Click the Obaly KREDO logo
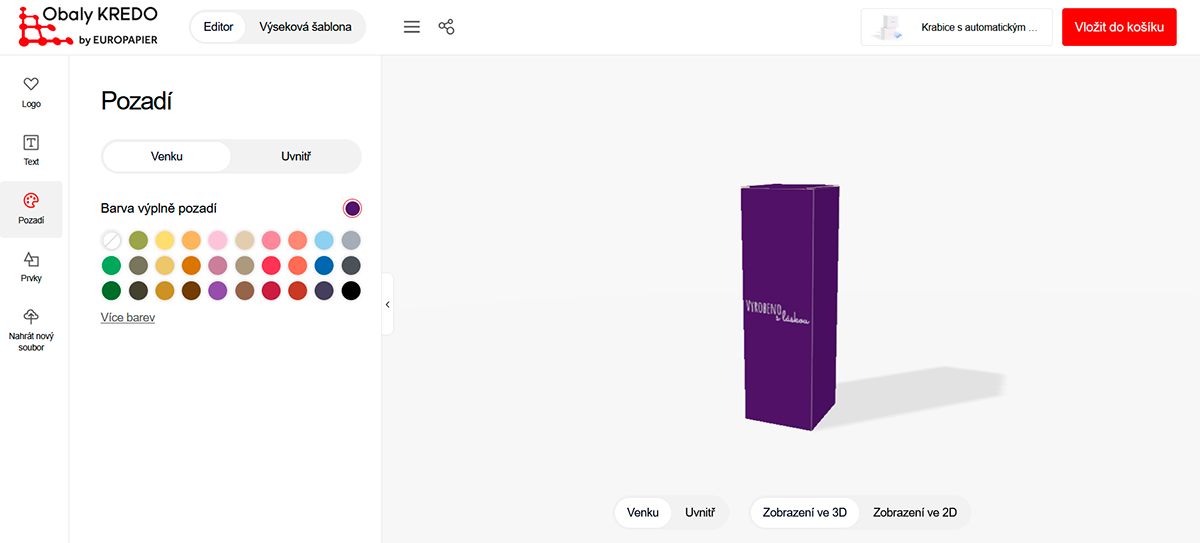Image resolution: width=1200 pixels, height=543 pixels. 88,27
